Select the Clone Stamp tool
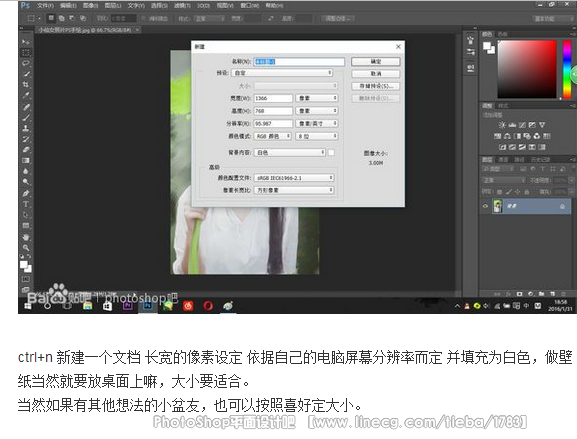Screen dimensions: 577x439 [x=25, y=128]
